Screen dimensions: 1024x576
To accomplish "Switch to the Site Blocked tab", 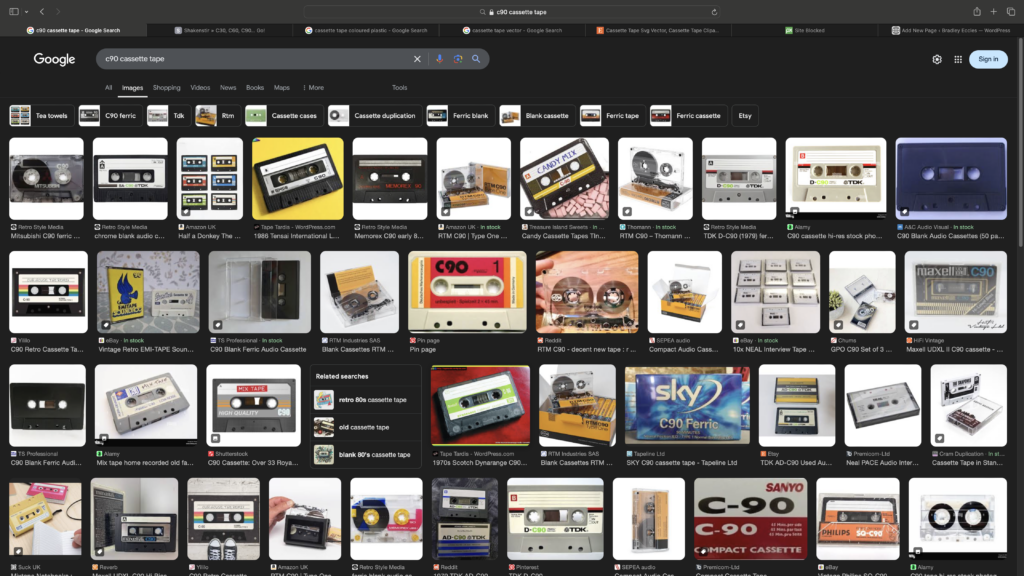I will click(805, 30).
